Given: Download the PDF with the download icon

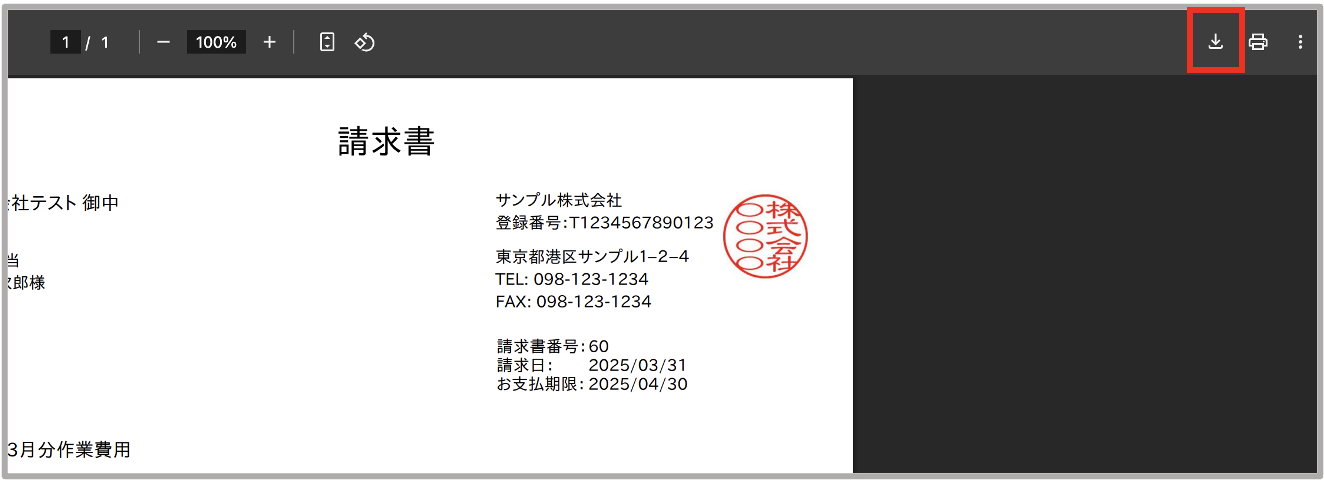Looking at the screenshot, I should (1216, 42).
